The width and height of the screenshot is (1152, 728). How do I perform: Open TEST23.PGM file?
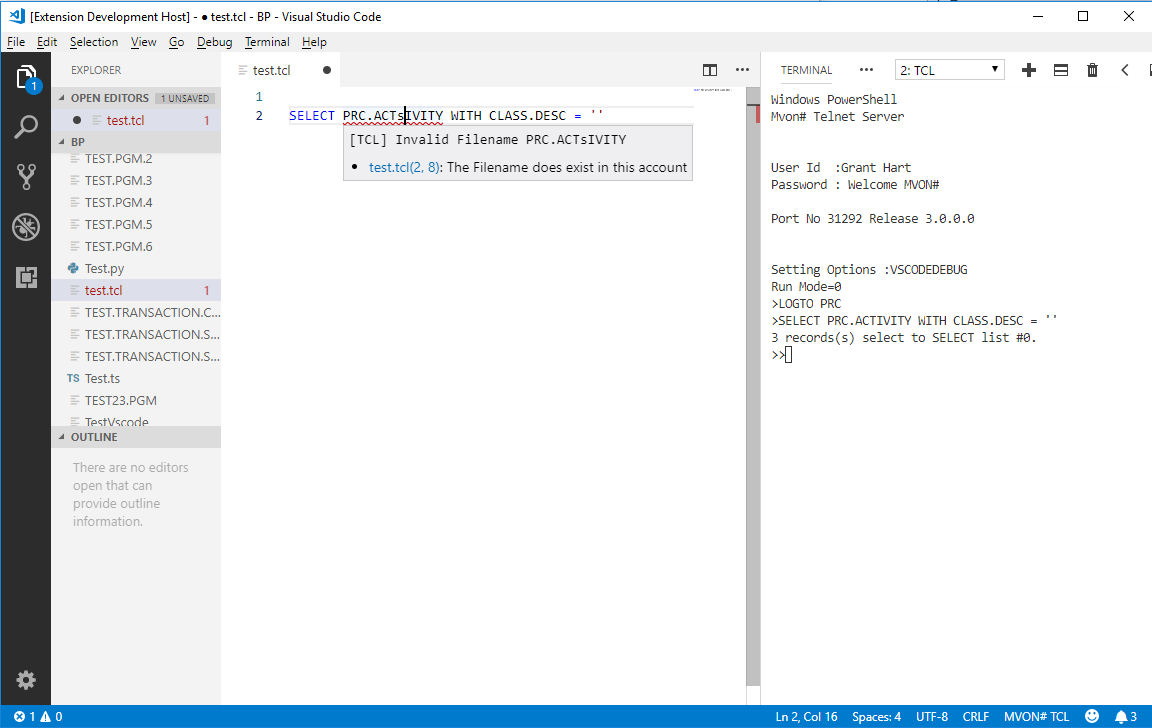[136, 400]
